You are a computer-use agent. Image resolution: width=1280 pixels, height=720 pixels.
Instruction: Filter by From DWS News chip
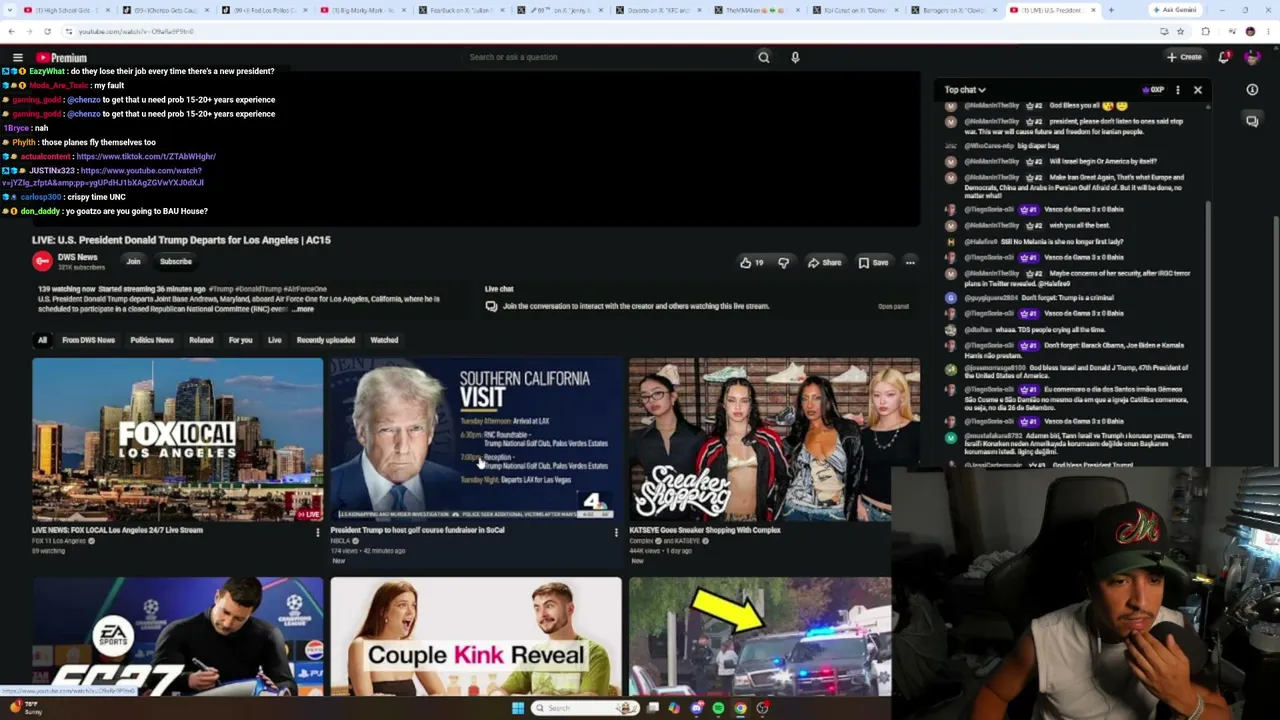(88, 340)
